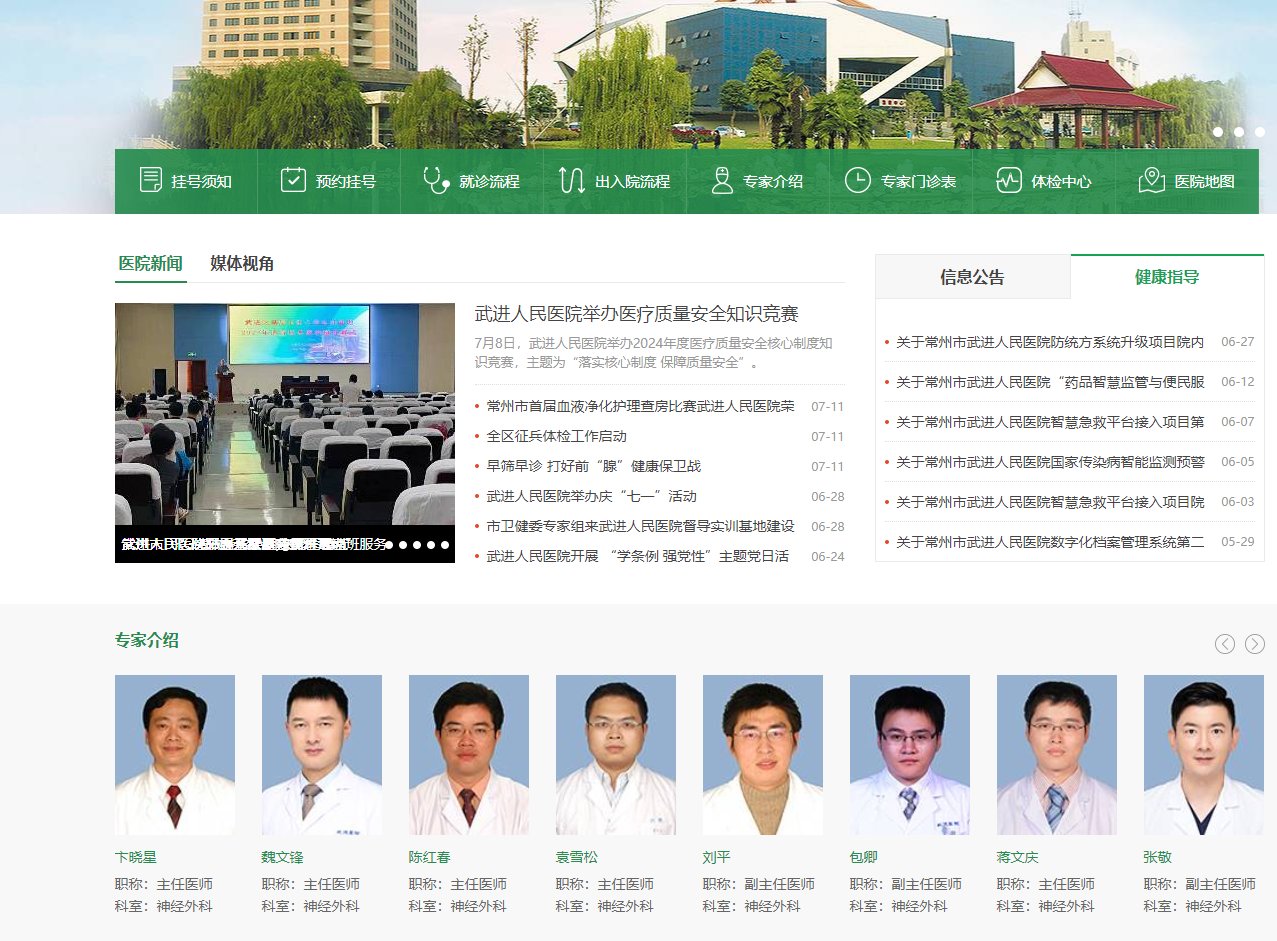Image resolution: width=1277 pixels, height=941 pixels.
Task: Show previous experts with left arrow
Action: (x=1225, y=644)
